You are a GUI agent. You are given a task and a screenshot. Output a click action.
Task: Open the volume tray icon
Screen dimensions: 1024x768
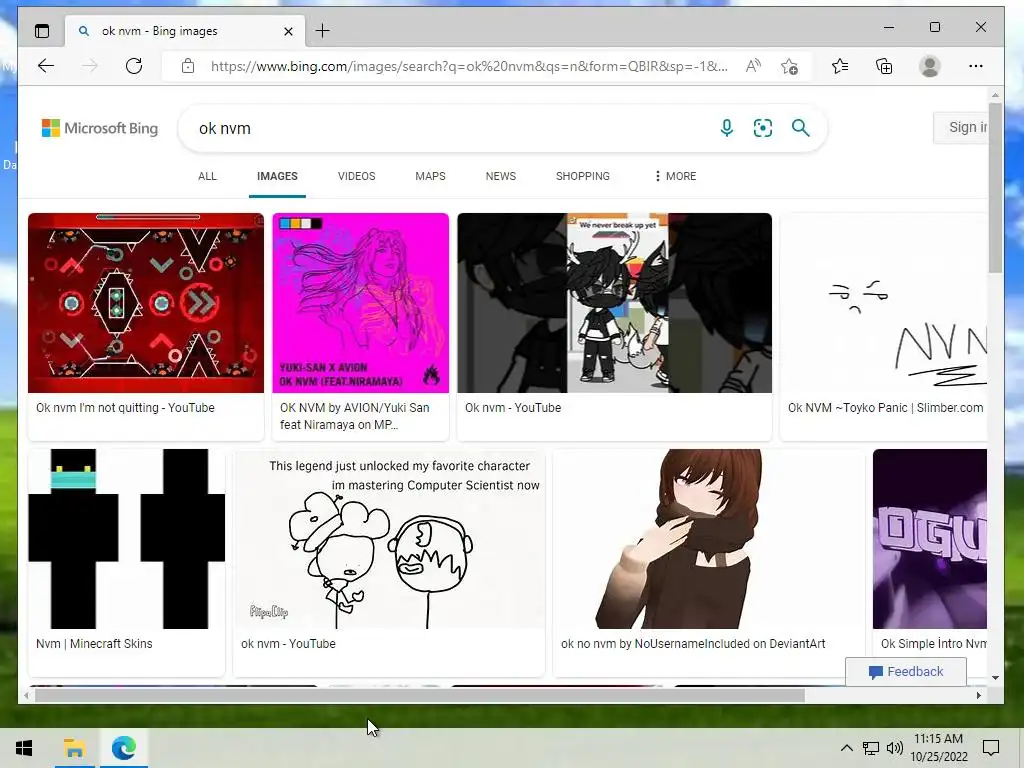point(895,748)
